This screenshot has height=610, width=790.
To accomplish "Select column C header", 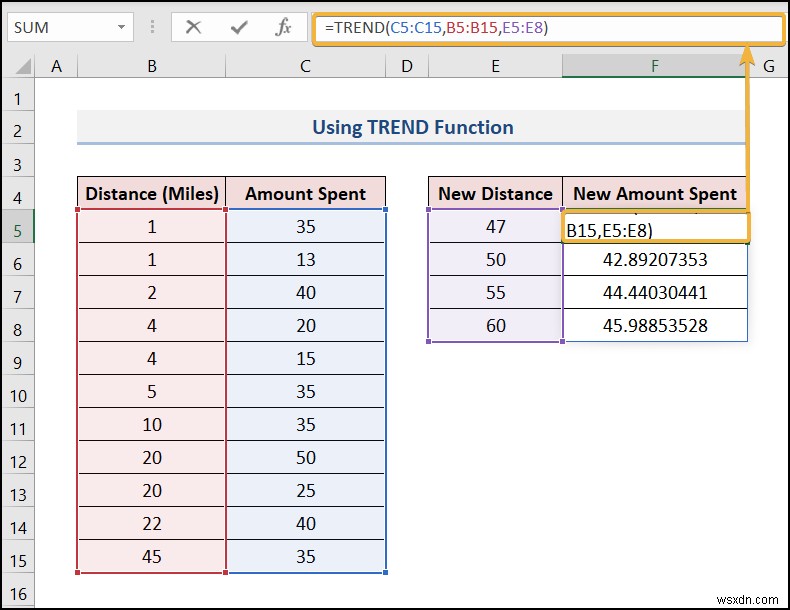I will coord(305,66).
